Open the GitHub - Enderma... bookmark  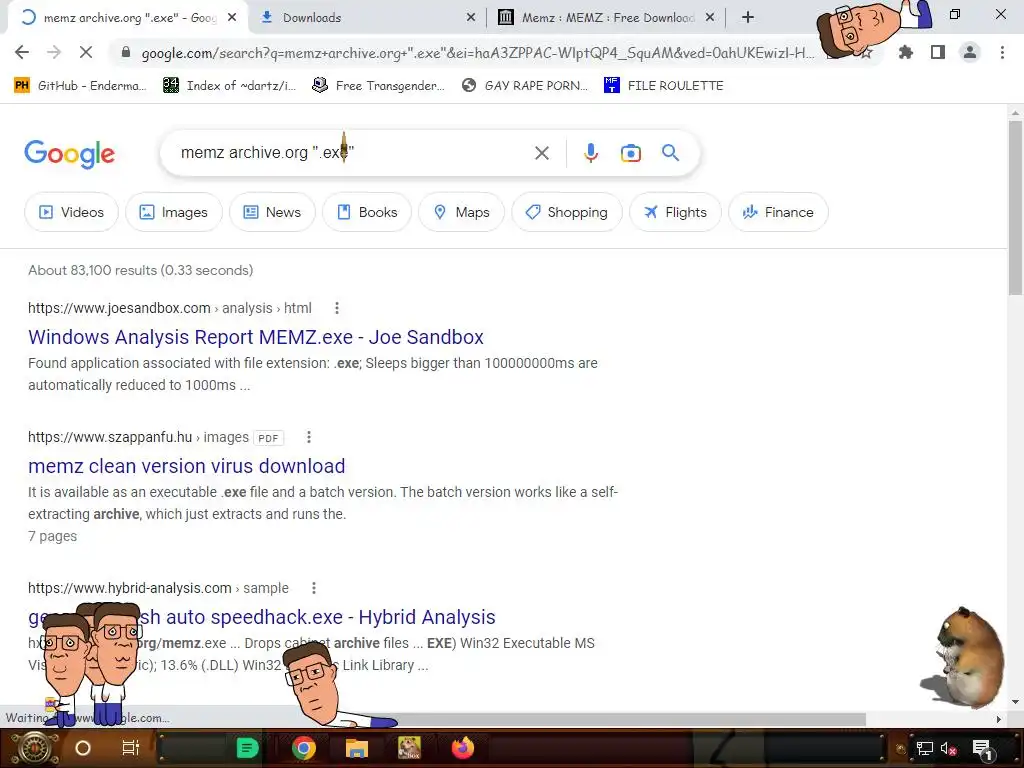80,86
